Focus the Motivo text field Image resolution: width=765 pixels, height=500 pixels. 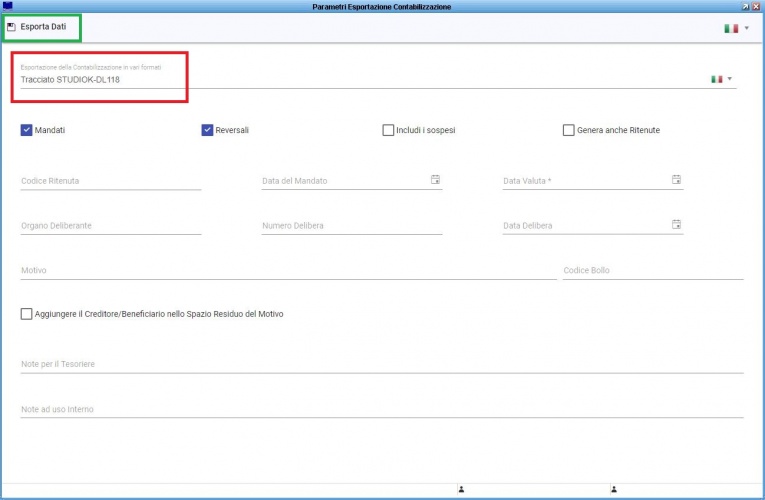288,270
